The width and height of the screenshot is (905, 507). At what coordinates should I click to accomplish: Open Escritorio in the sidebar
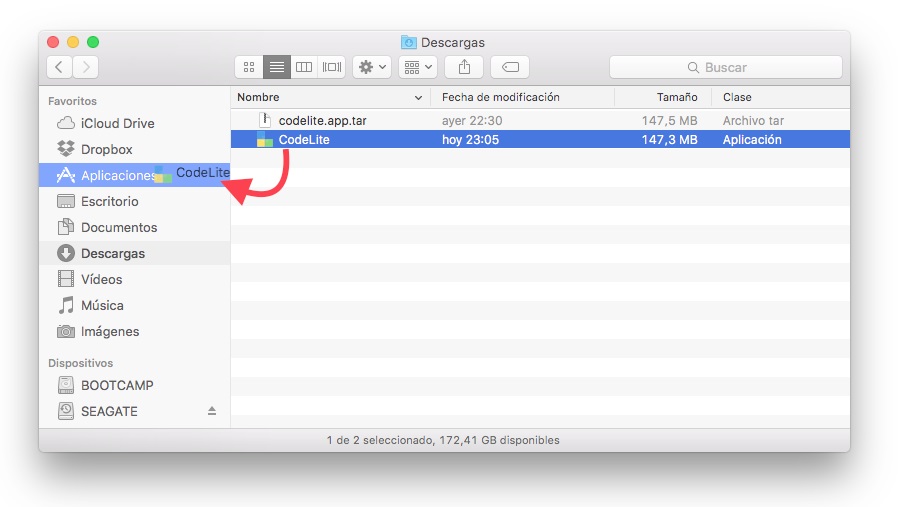pyautogui.click(x=134, y=202)
